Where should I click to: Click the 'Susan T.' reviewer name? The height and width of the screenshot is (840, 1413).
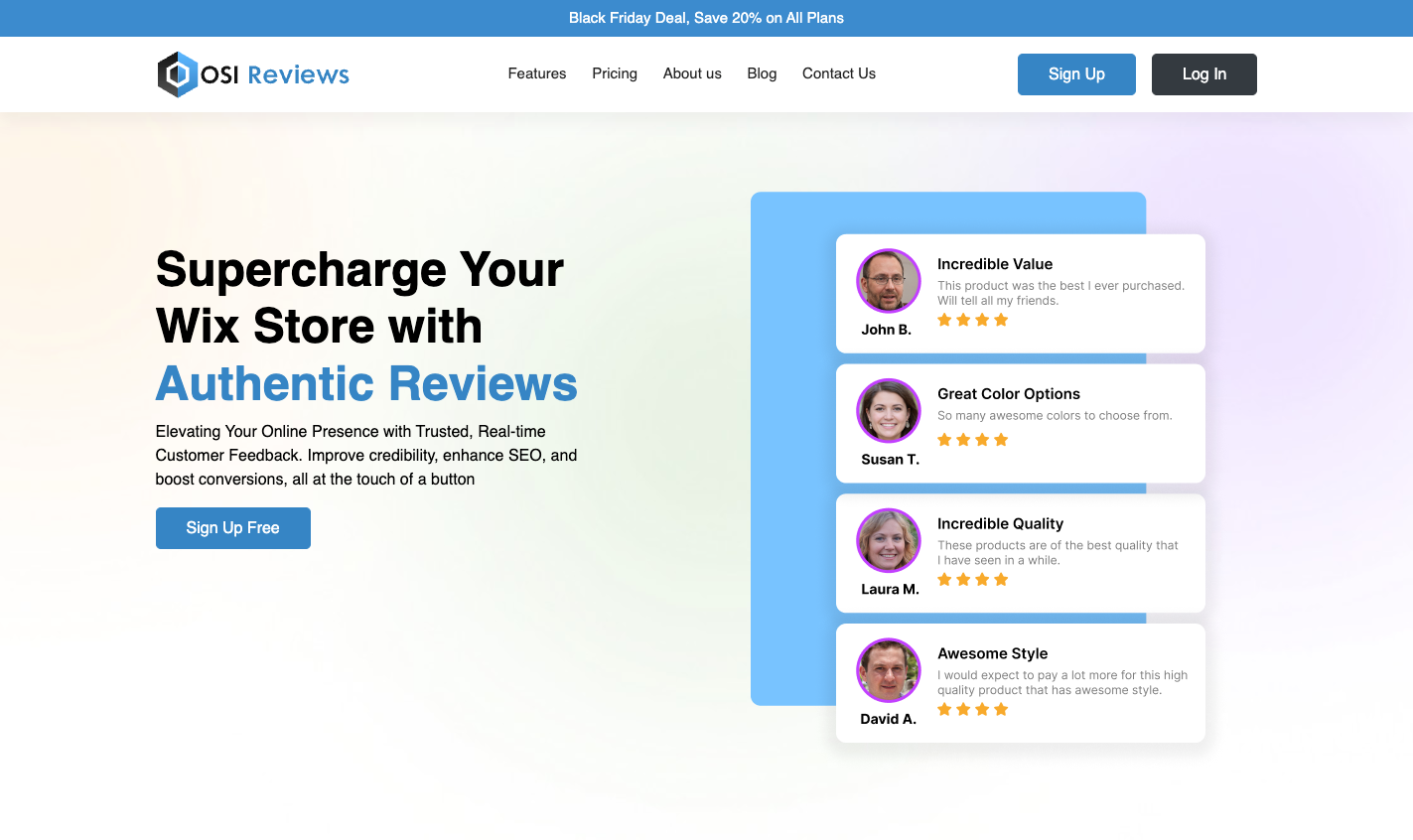point(891,460)
